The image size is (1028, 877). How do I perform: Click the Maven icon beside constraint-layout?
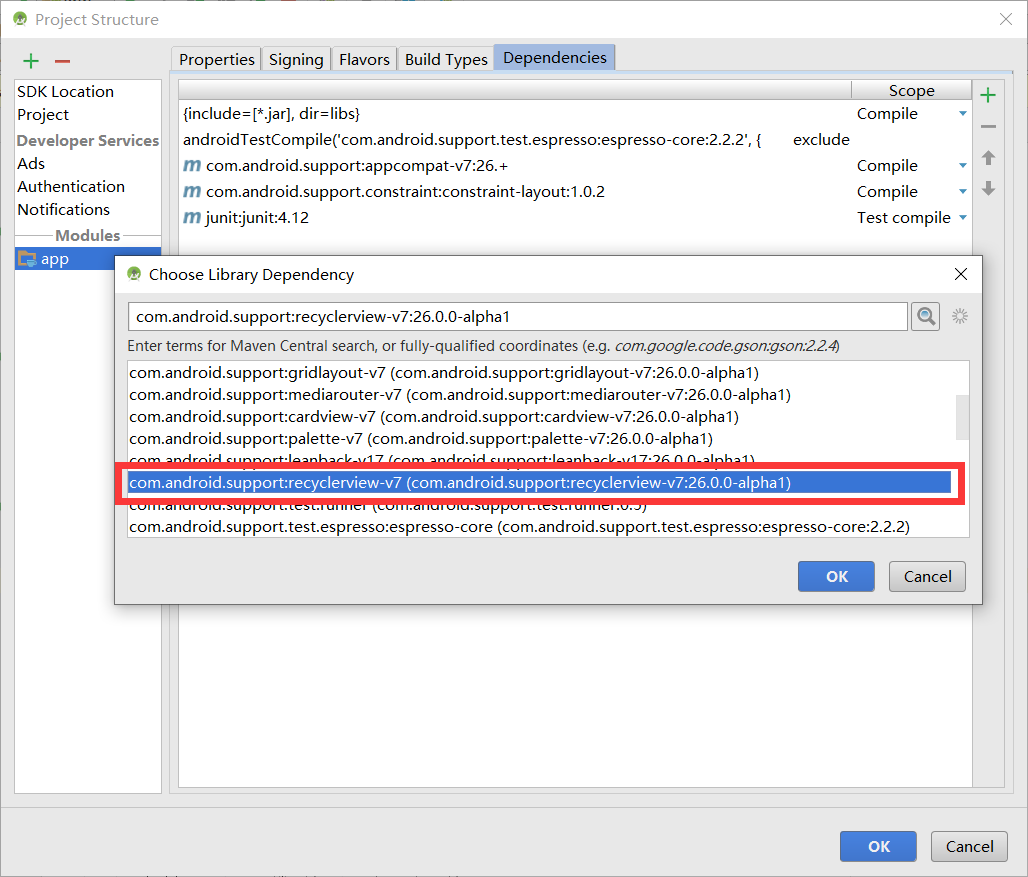tap(191, 191)
